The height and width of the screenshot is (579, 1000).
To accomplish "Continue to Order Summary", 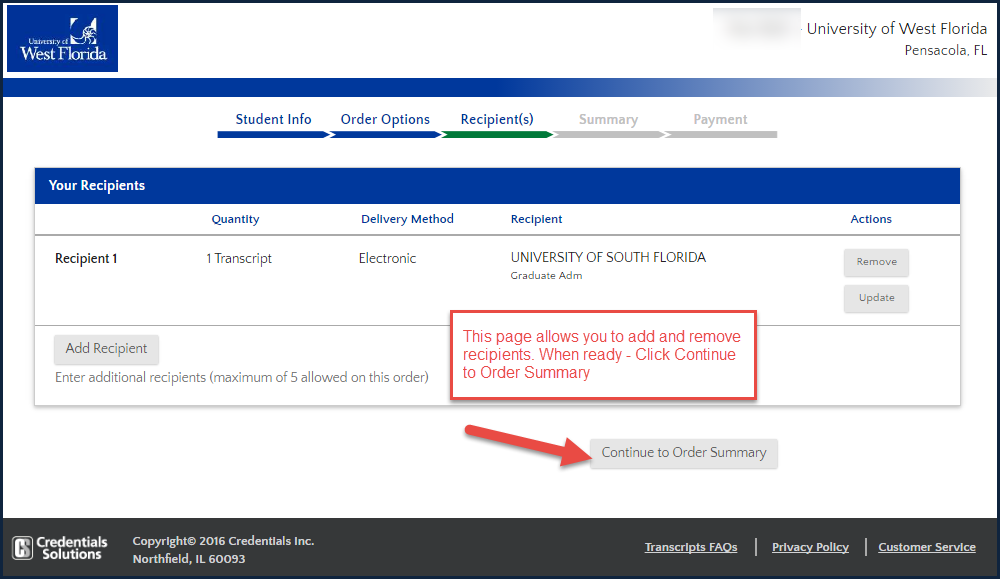I will 684,453.
